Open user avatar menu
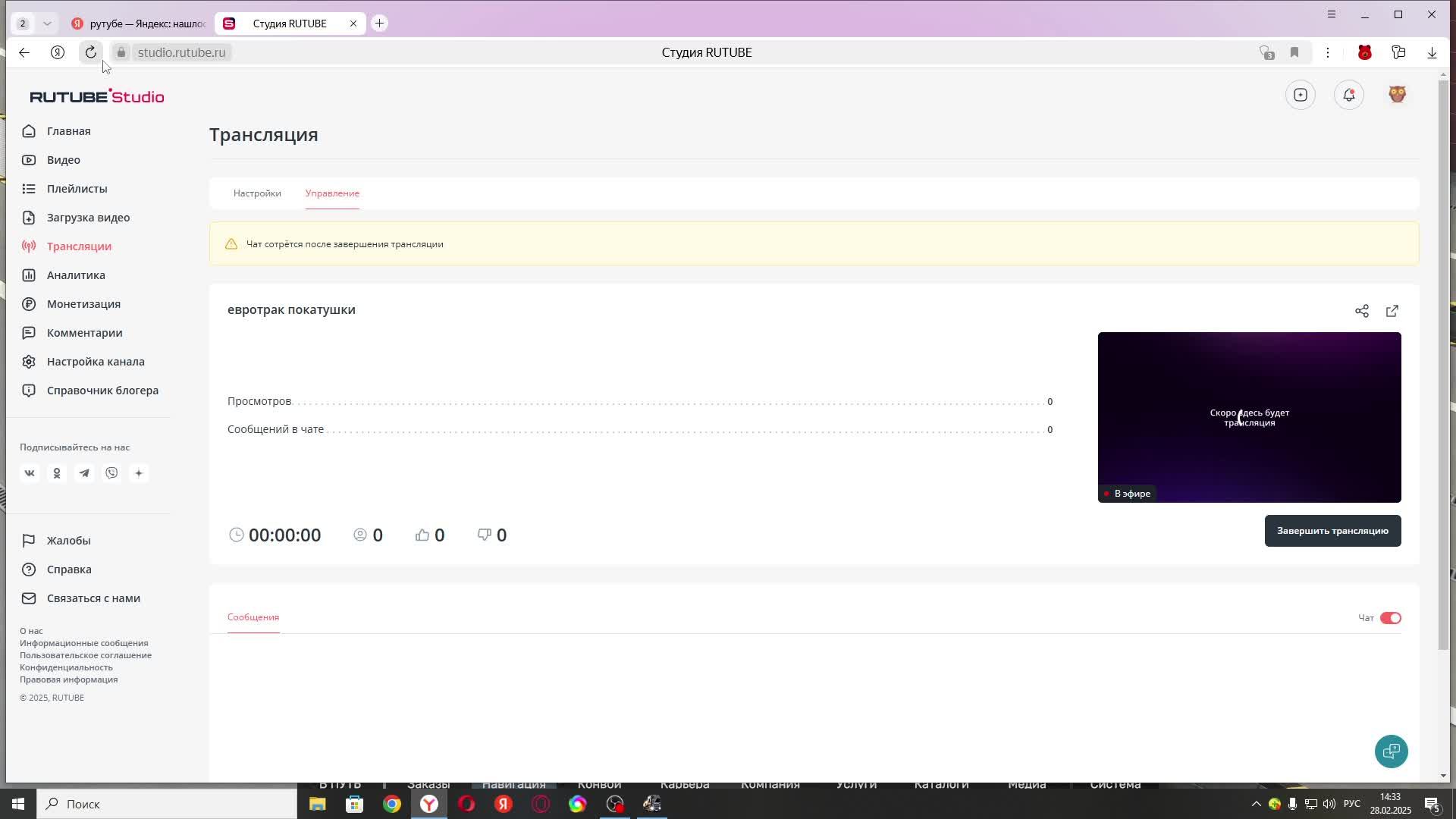The width and height of the screenshot is (1456, 819). (1398, 95)
